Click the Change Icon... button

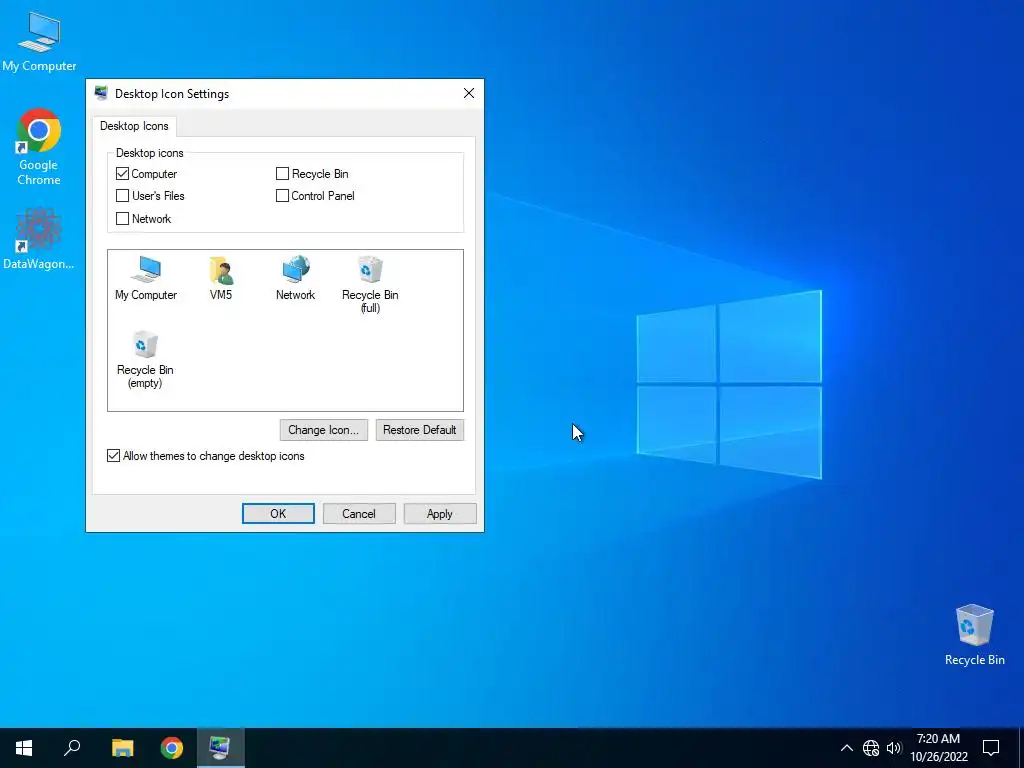coord(323,430)
